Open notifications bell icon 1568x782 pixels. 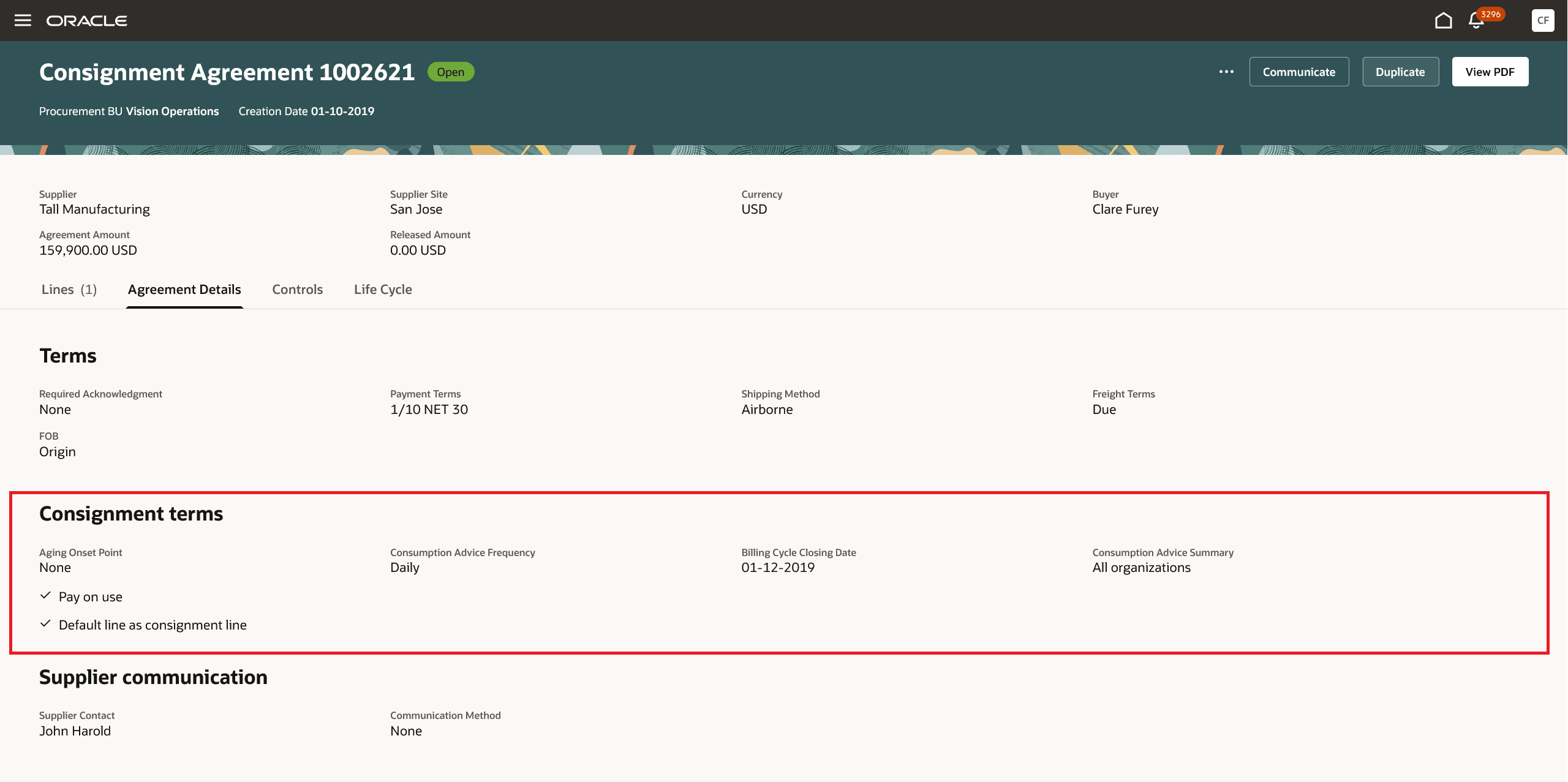point(1476,22)
